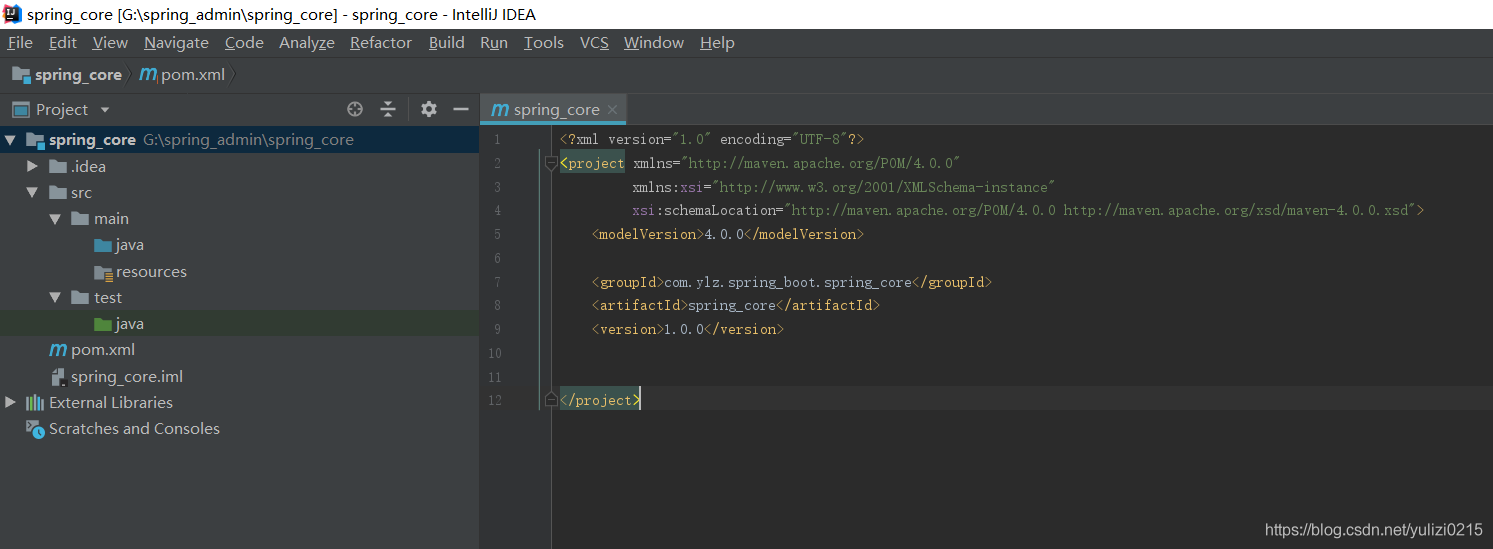
Task: Open the Help menu
Action: (x=717, y=42)
